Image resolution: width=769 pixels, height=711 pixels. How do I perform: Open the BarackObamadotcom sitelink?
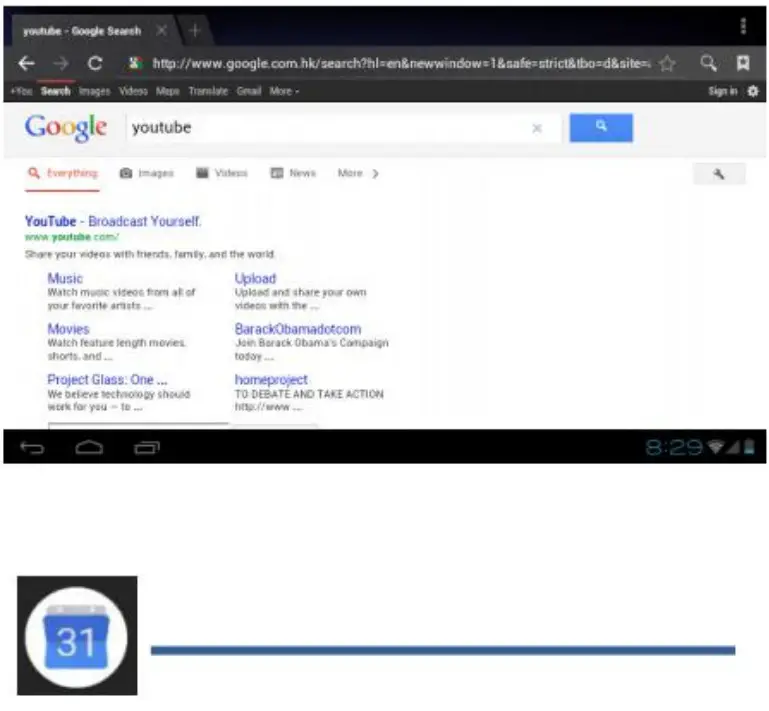tap(298, 329)
